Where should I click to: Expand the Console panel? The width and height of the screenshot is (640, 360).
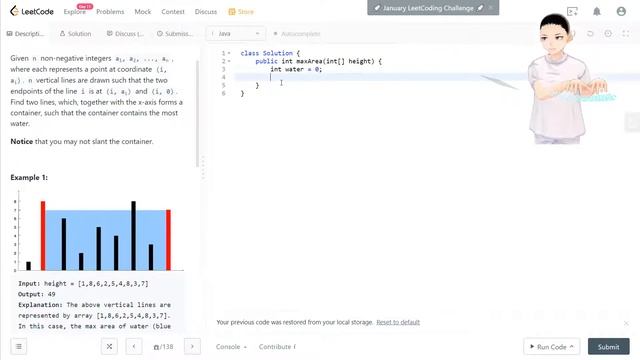(x=231, y=347)
